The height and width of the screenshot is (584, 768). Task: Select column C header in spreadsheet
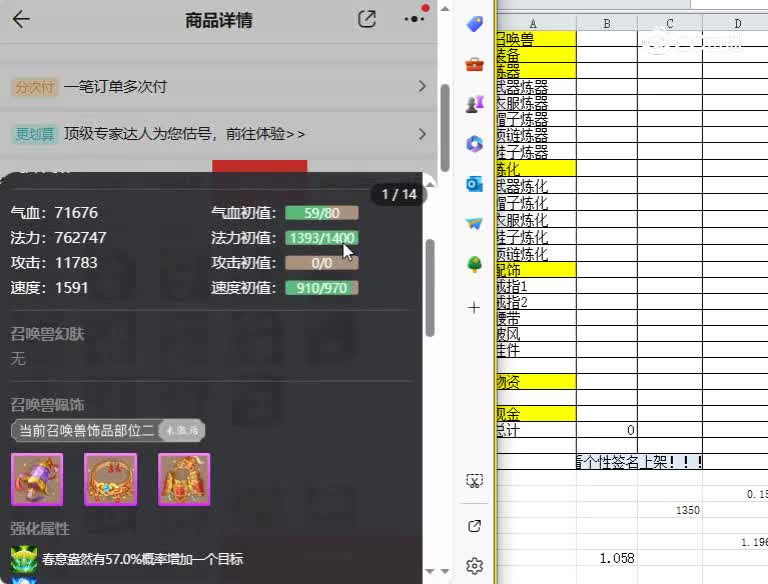pos(670,23)
